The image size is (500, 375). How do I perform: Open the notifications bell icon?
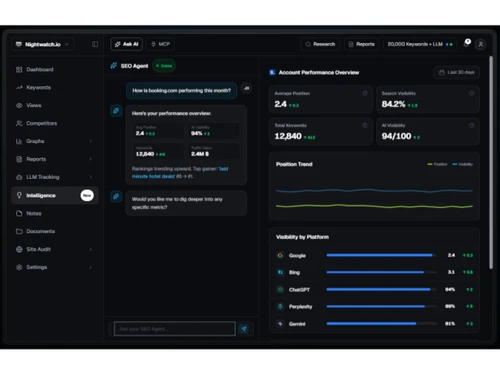(x=467, y=44)
